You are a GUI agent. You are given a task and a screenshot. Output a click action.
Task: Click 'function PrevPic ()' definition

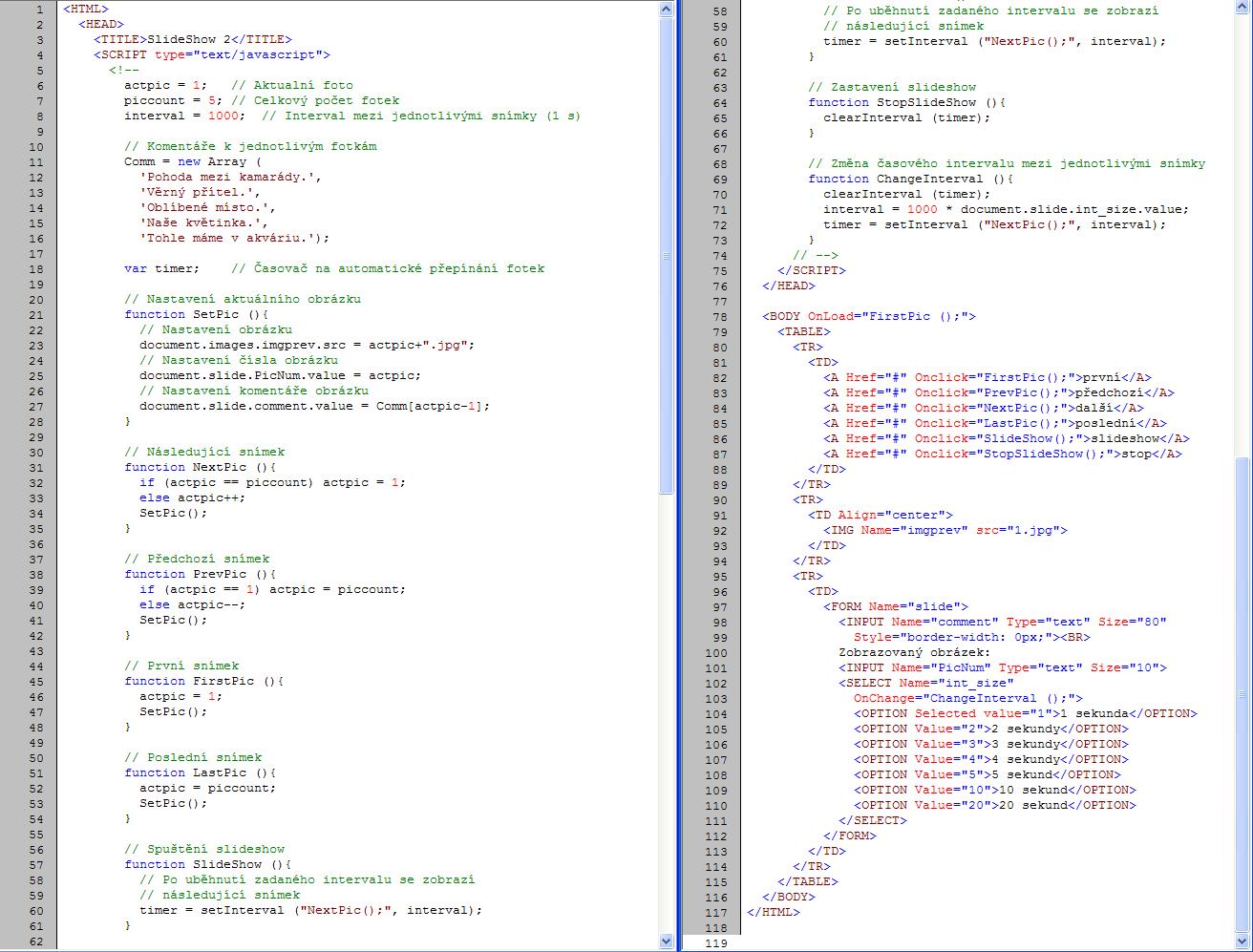[200, 574]
